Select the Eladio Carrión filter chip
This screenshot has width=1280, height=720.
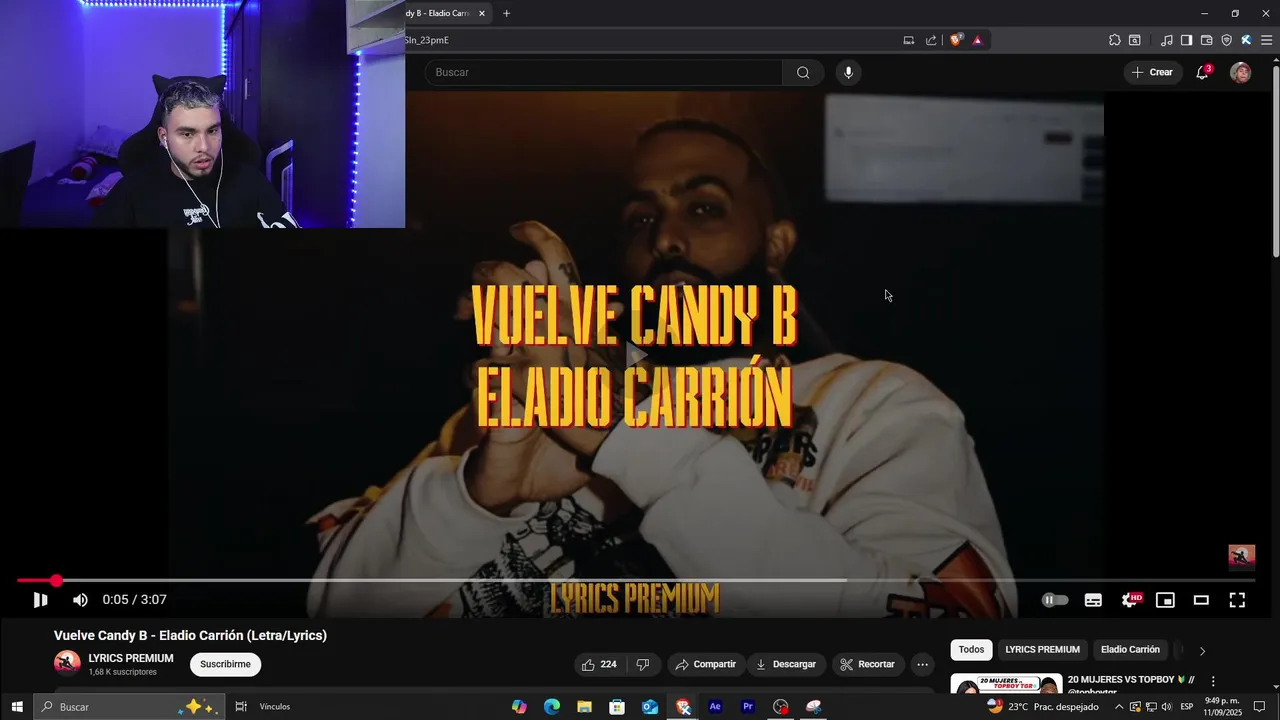tap(1130, 649)
